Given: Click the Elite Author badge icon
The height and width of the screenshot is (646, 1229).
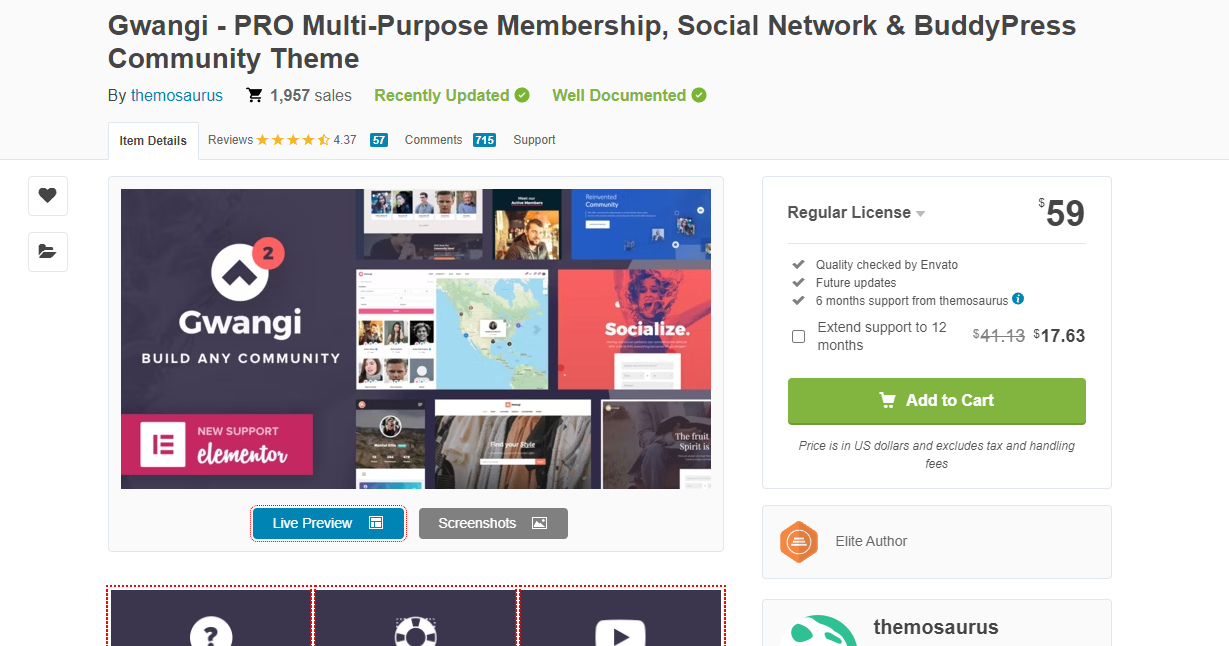Looking at the screenshot, I should [799, 542].
